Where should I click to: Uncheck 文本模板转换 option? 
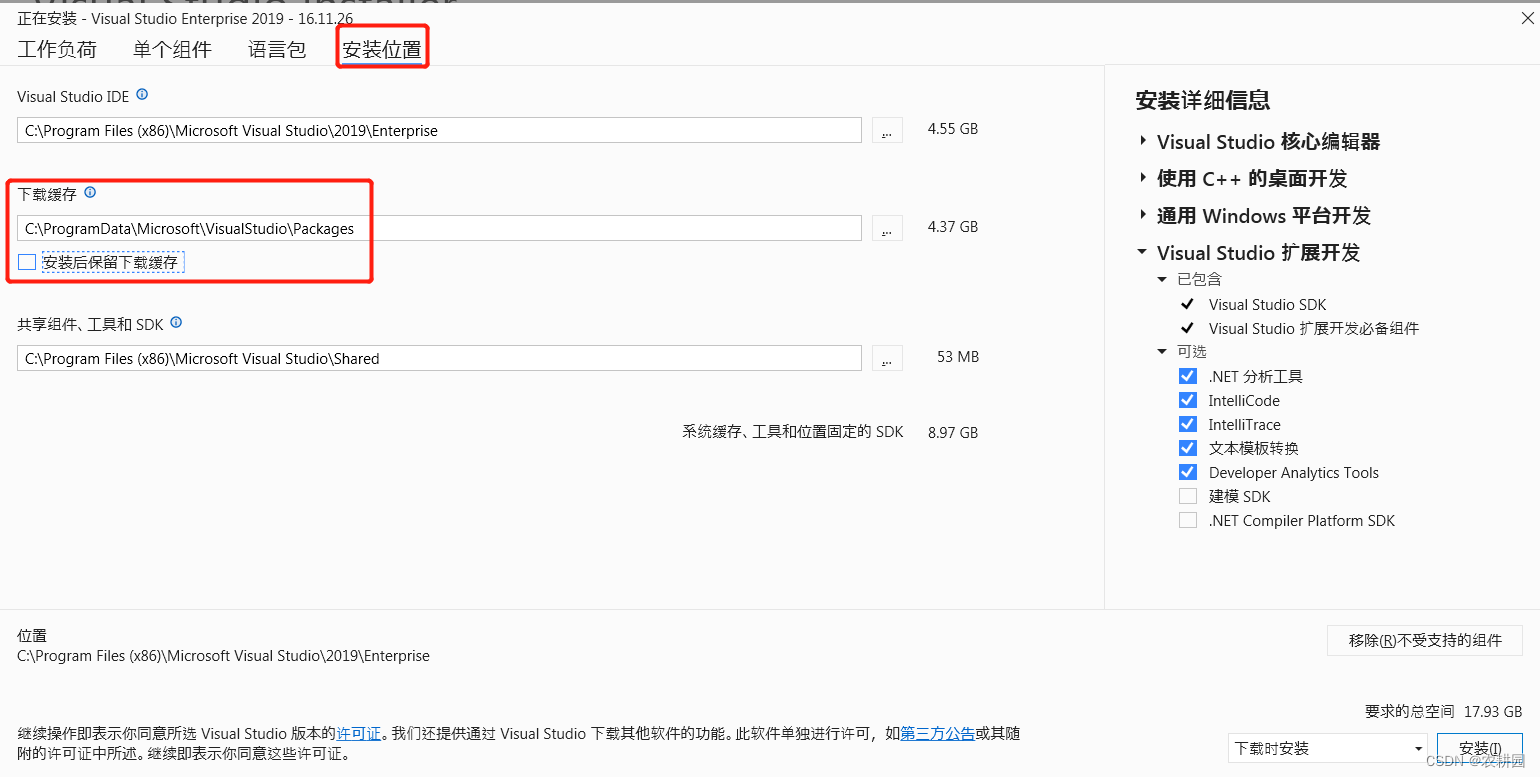point(1188,448)
